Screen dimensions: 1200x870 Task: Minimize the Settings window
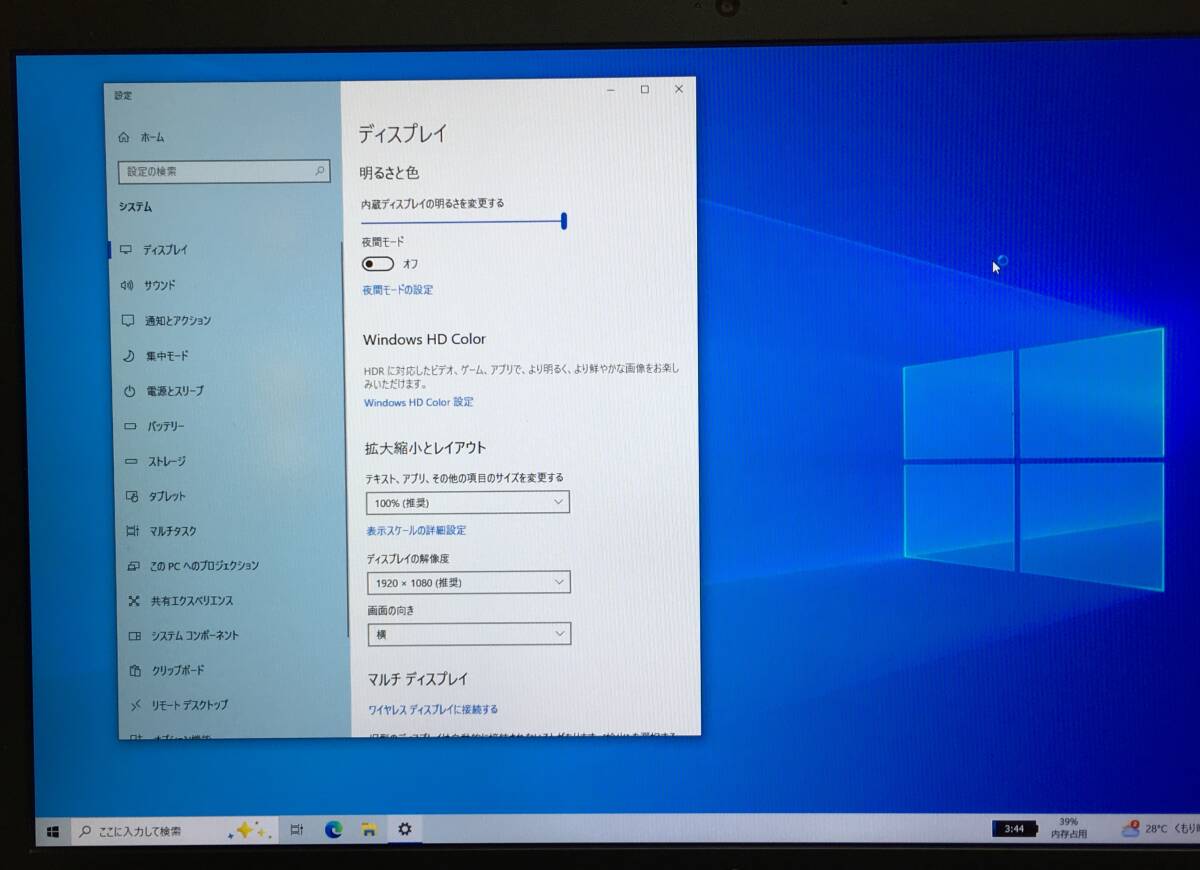coord(610,90)
